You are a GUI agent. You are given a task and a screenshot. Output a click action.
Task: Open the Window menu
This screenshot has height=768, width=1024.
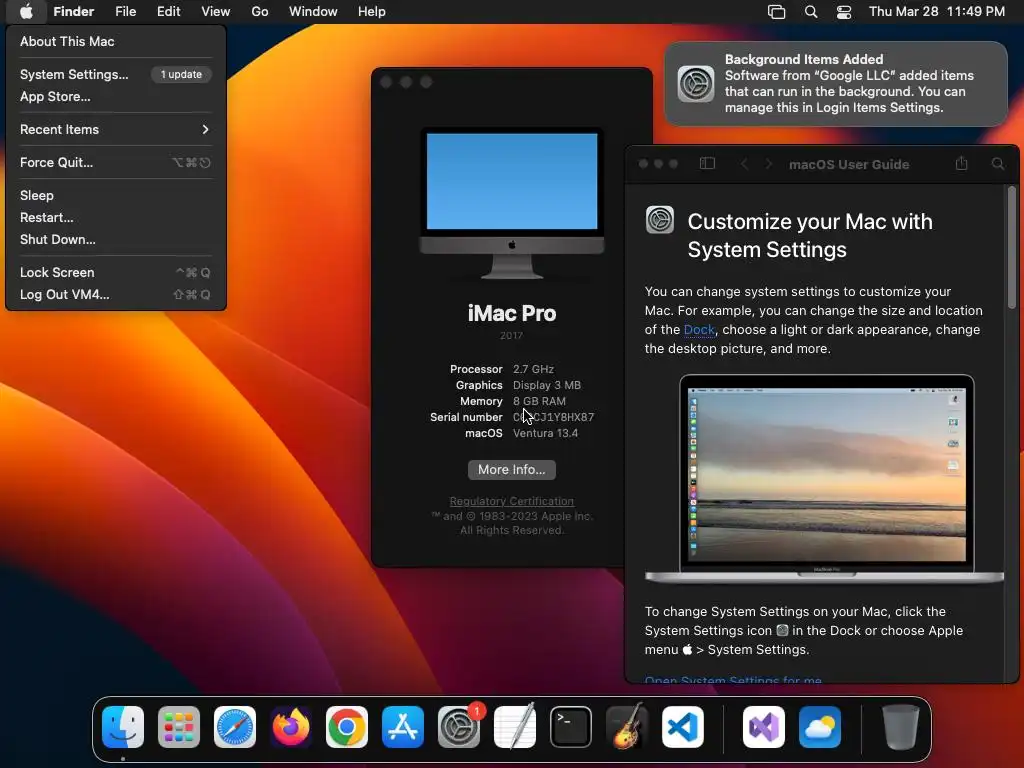[x=313, y=12]
